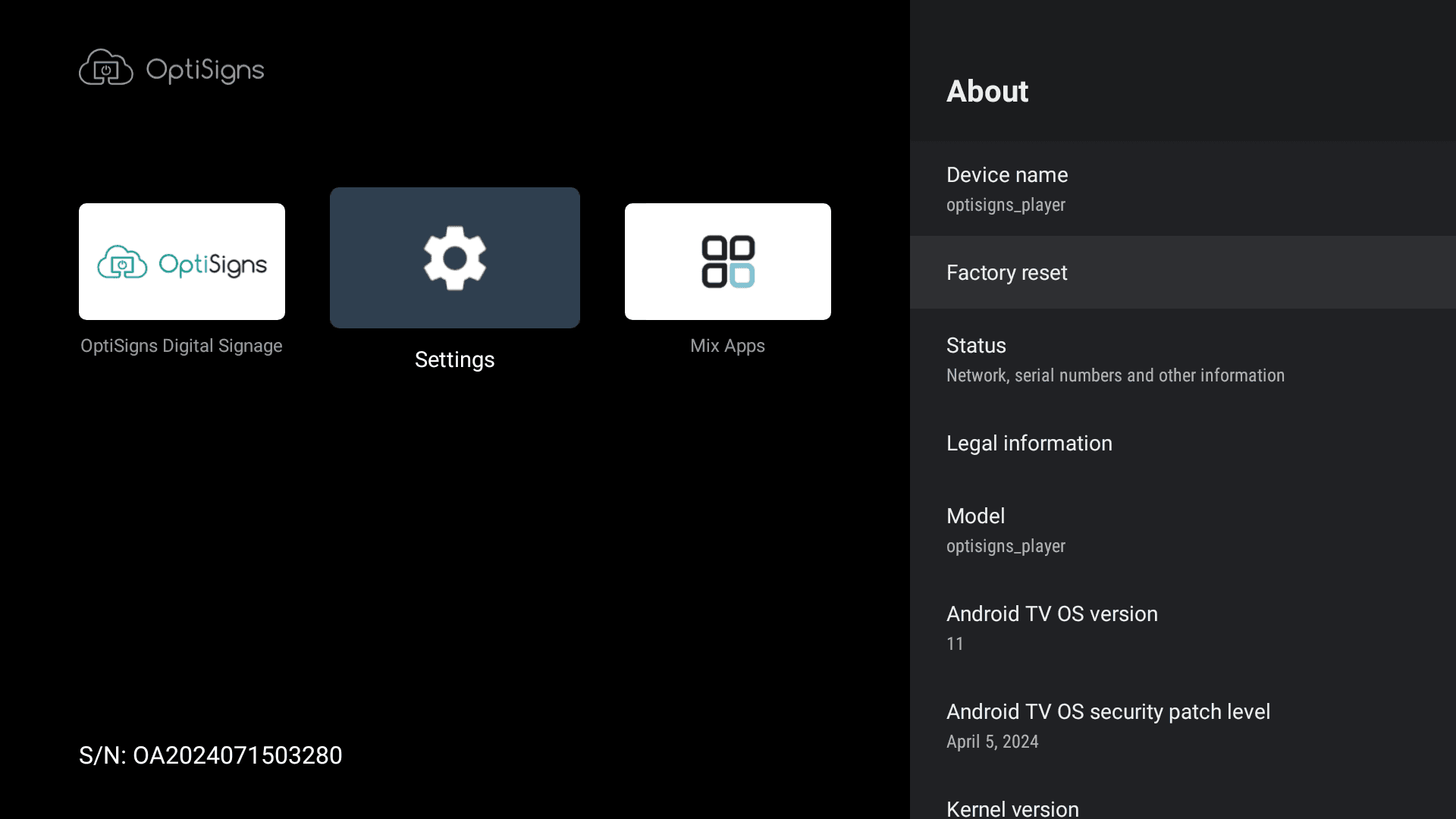The width and height of the screenshot is (1456, 819).
Task: Click the Android TV OS version item
Action: tap(1182, 628)
